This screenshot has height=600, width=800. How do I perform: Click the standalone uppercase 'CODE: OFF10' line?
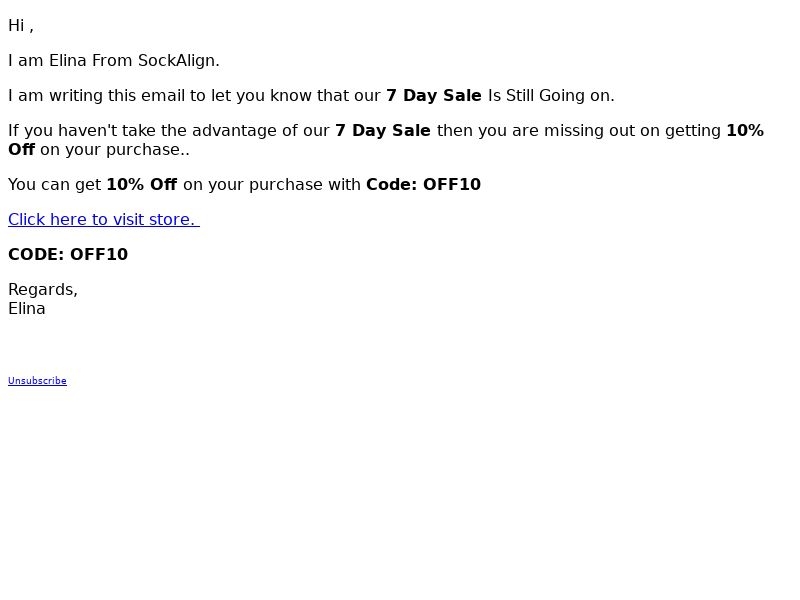[x=68, y=254]
